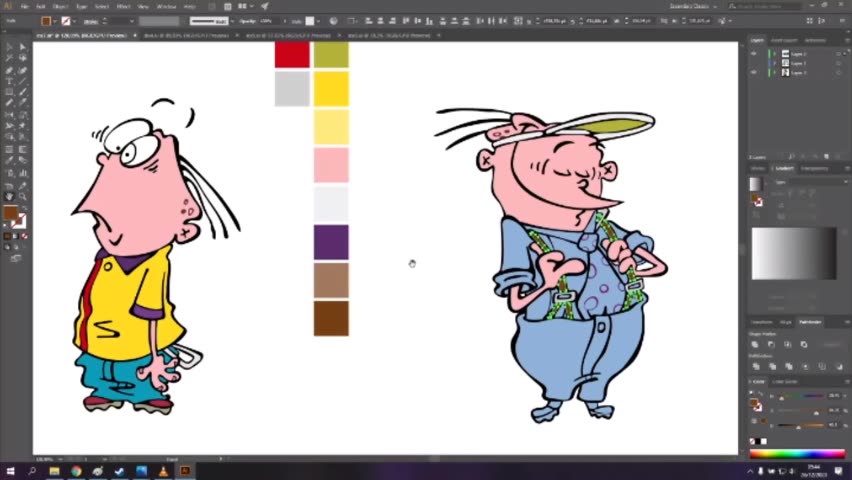
Task: Open the Object menu
Action: 60,7
